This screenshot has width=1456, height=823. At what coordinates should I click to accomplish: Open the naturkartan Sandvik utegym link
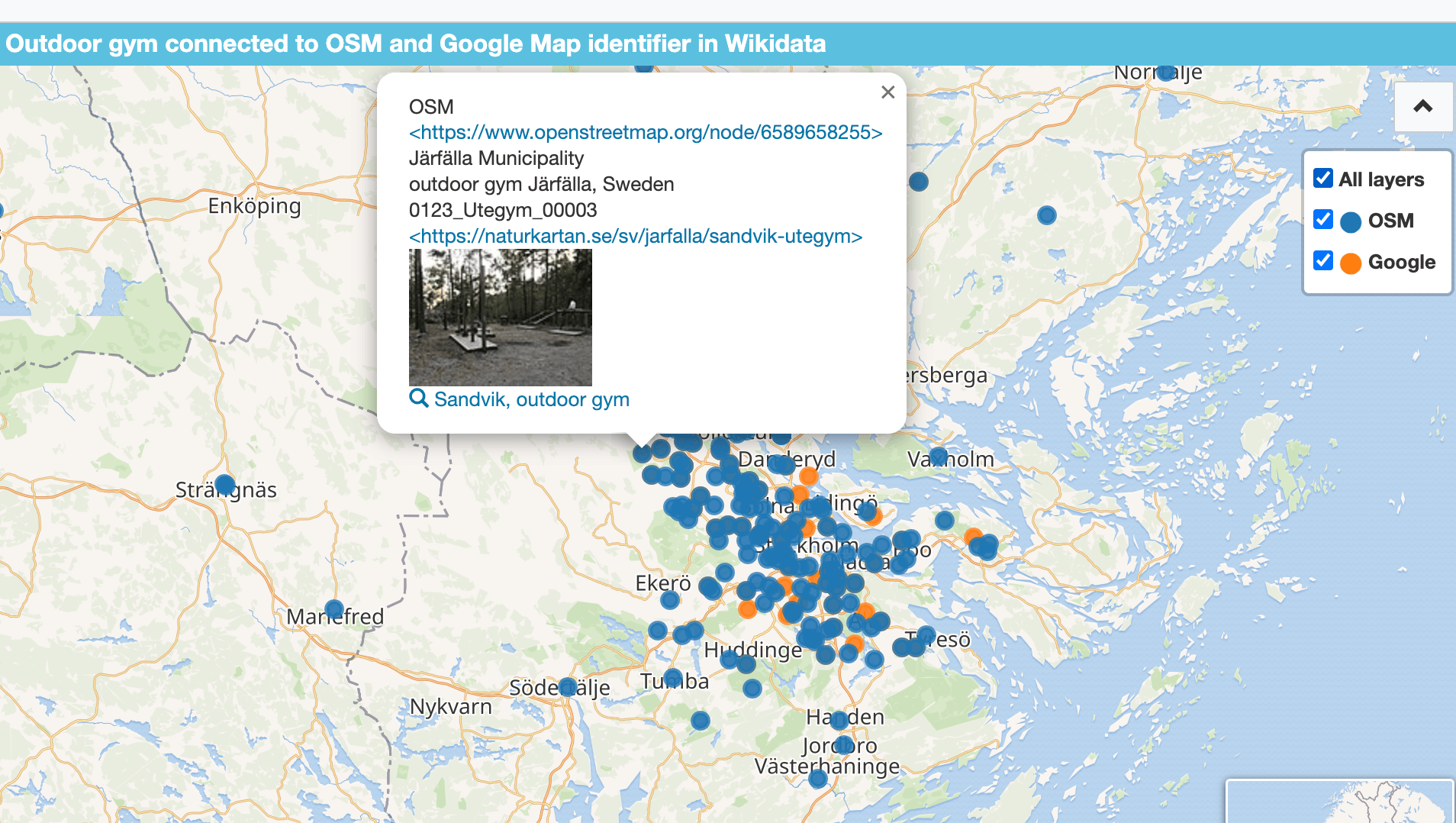[x=635, y=236]
